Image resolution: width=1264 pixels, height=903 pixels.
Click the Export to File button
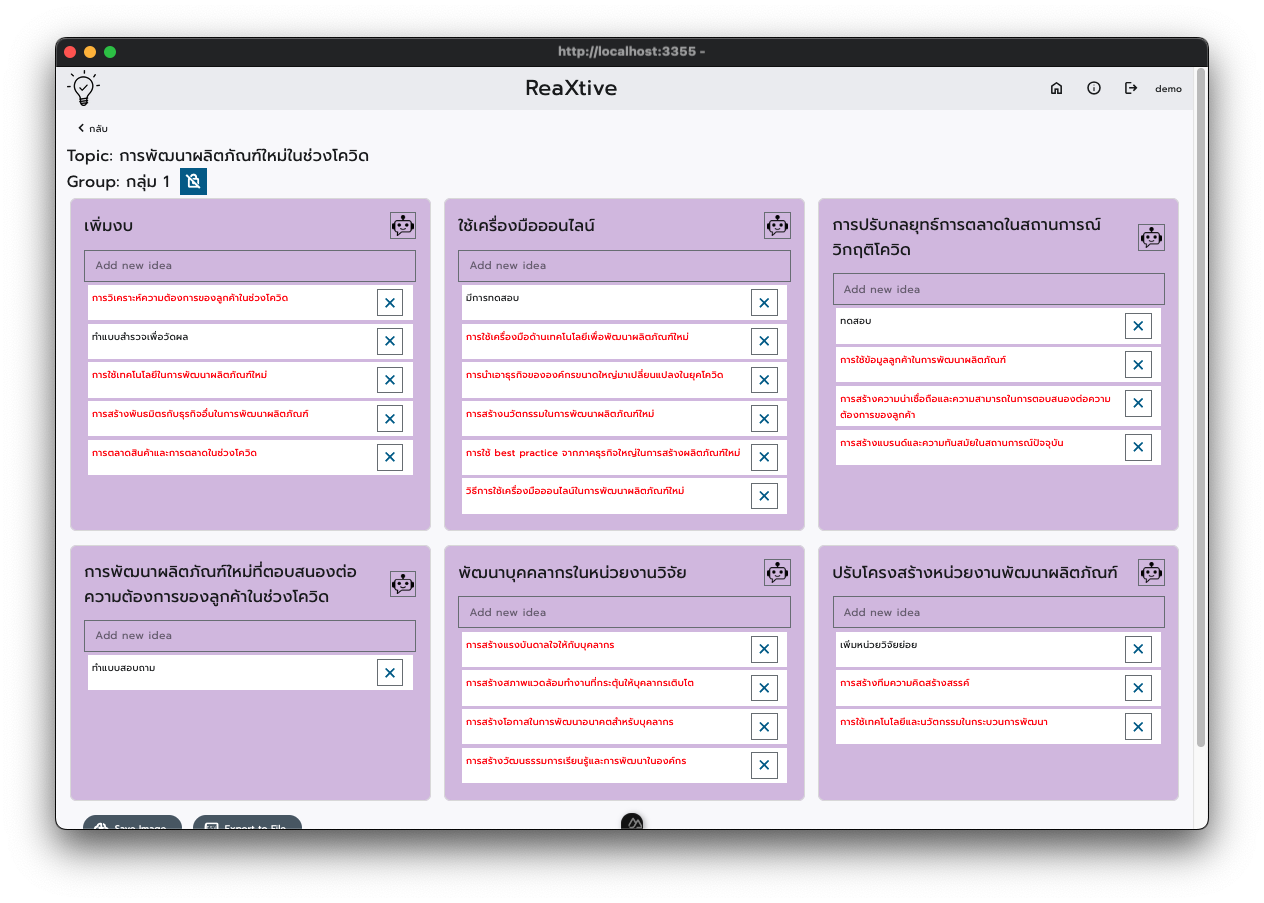[247, 823]
